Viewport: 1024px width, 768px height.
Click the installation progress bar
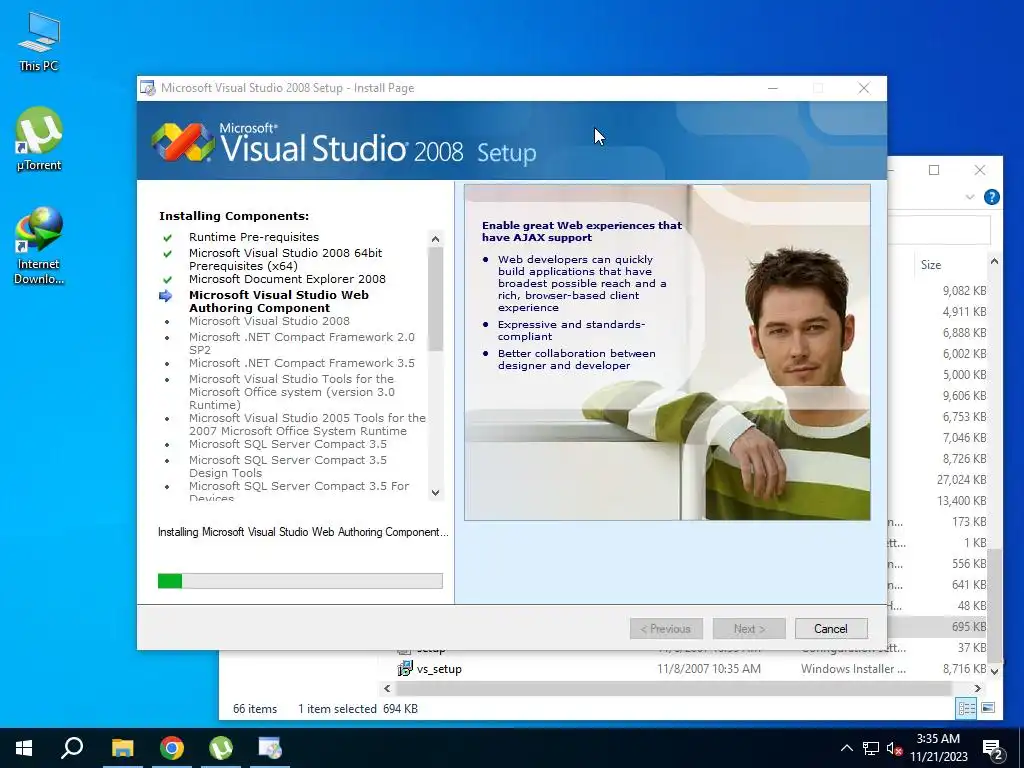click(x=300, y=581)
